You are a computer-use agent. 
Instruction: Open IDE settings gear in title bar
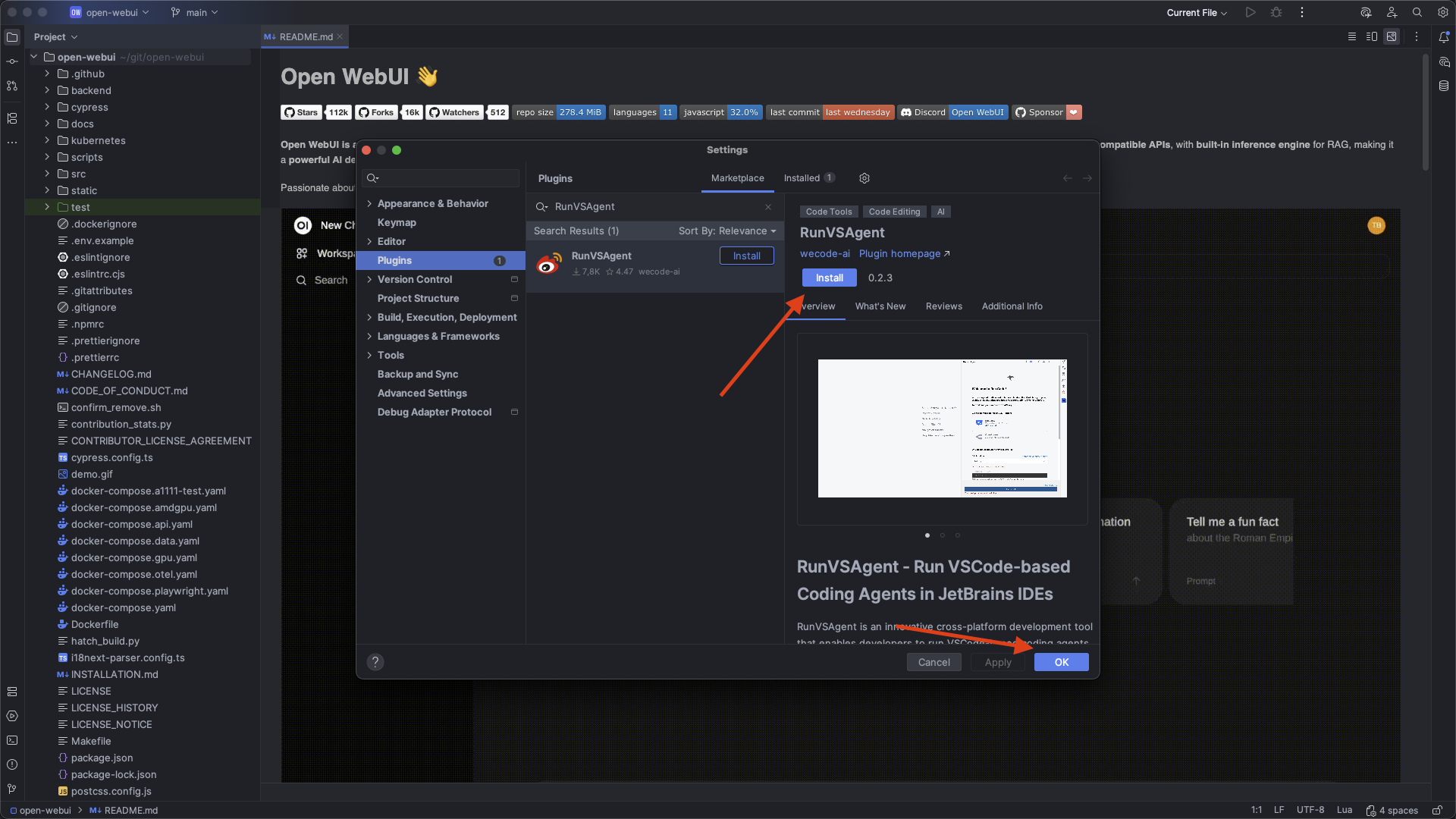pos(1443,13)
